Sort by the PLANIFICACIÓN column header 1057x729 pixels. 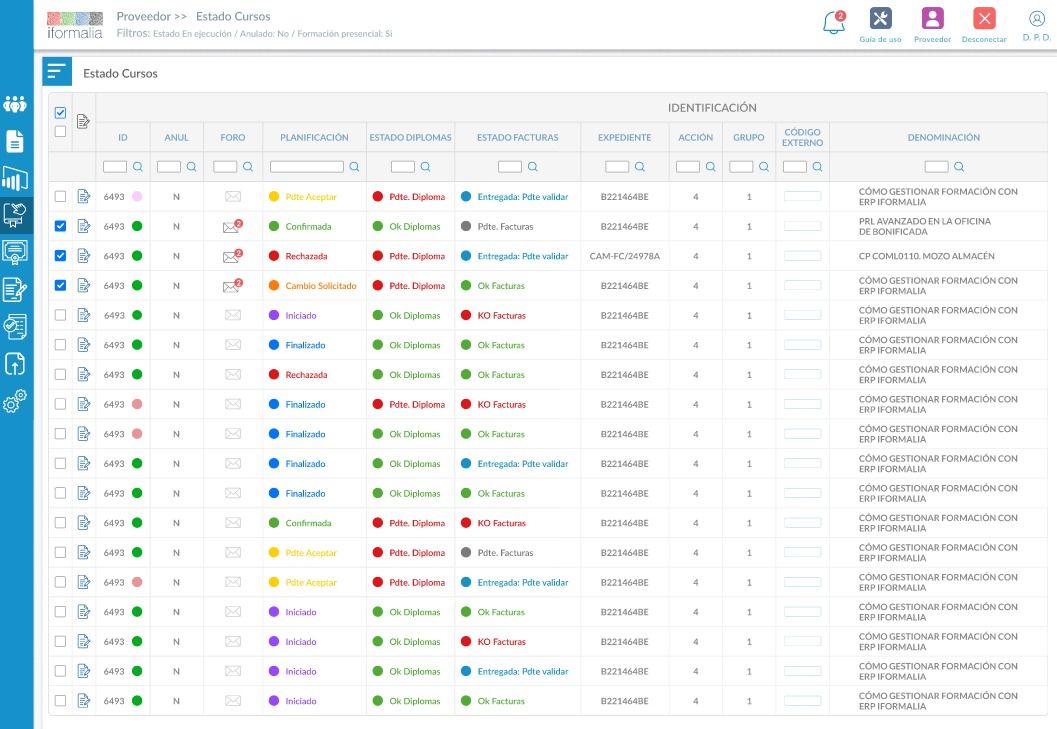pyautogui.click(x=314, y=138)
